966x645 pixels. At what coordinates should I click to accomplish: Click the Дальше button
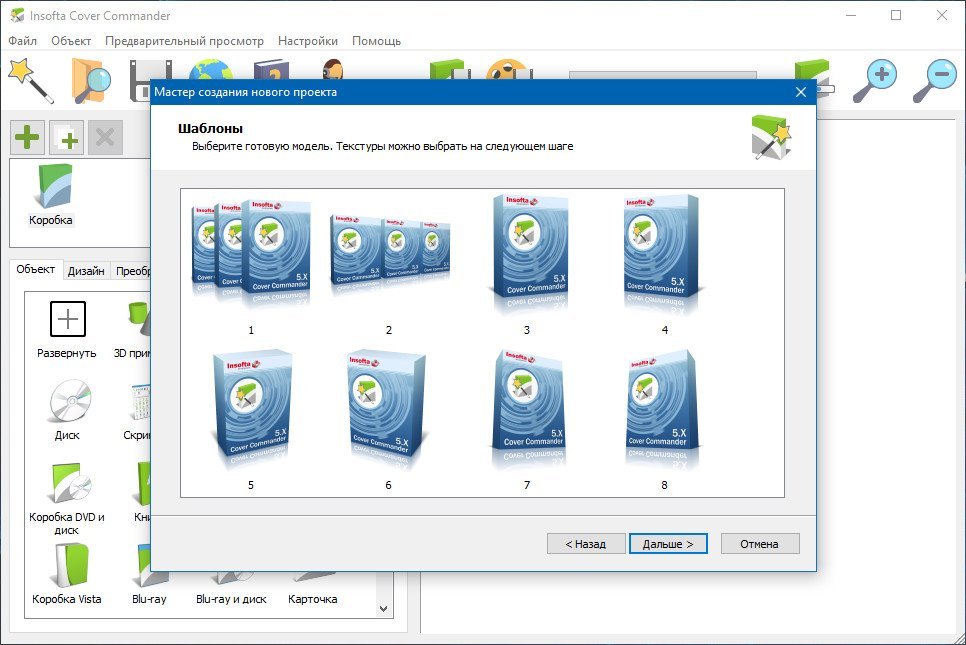[668, 544]
